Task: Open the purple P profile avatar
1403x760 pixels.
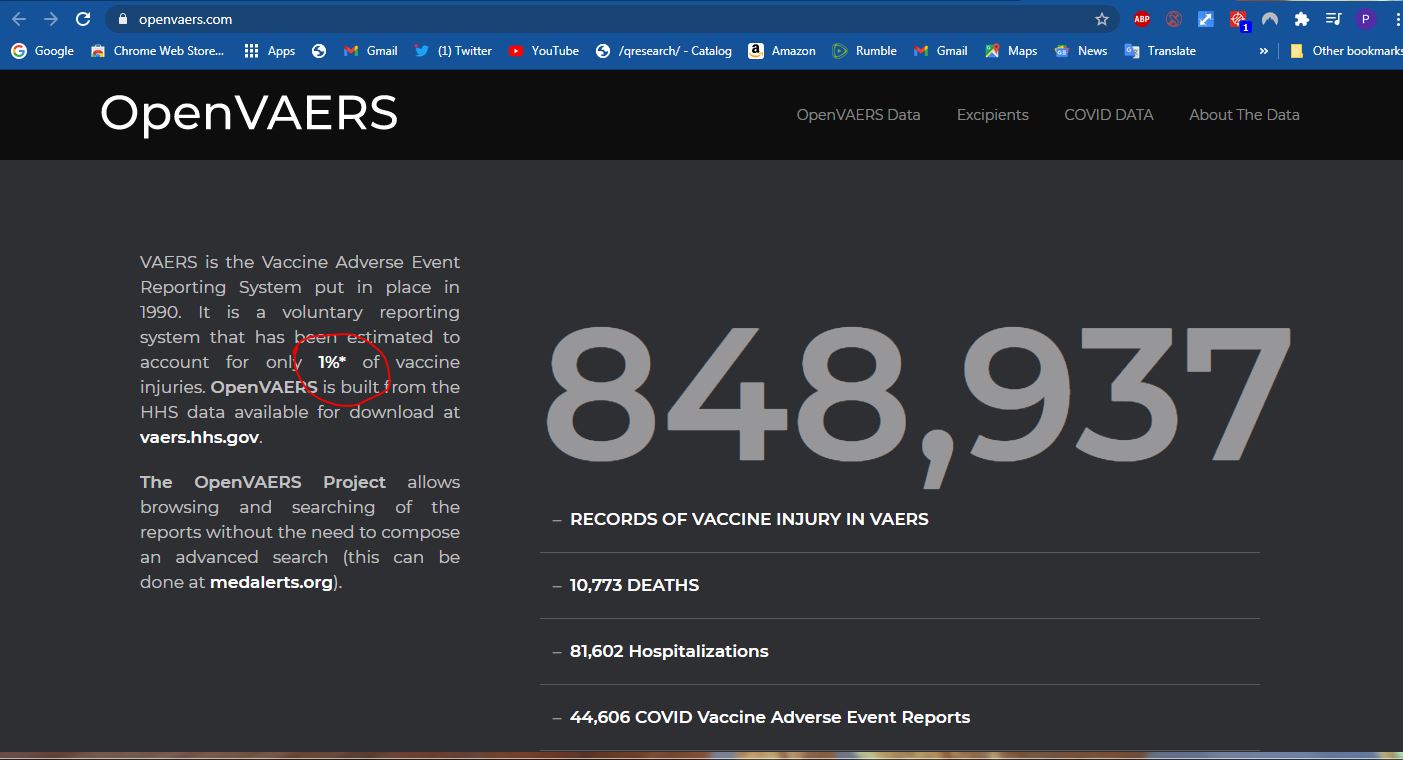Action: tap(1366, 19)
